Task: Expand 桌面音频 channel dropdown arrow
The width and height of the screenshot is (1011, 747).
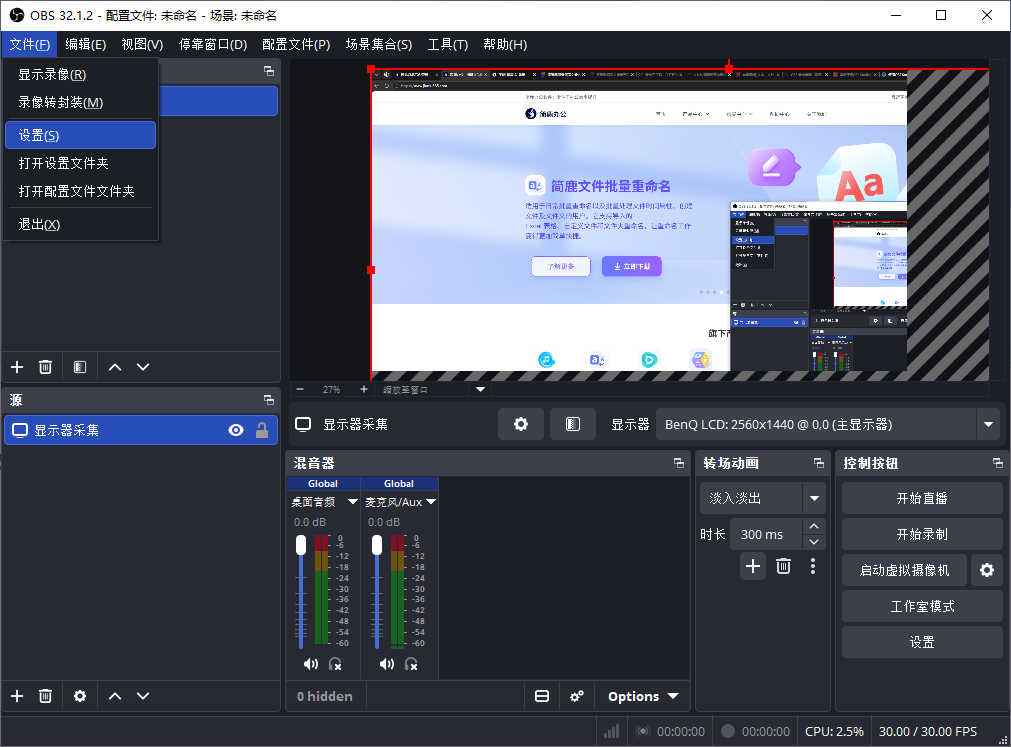Action: pos(353,501)
